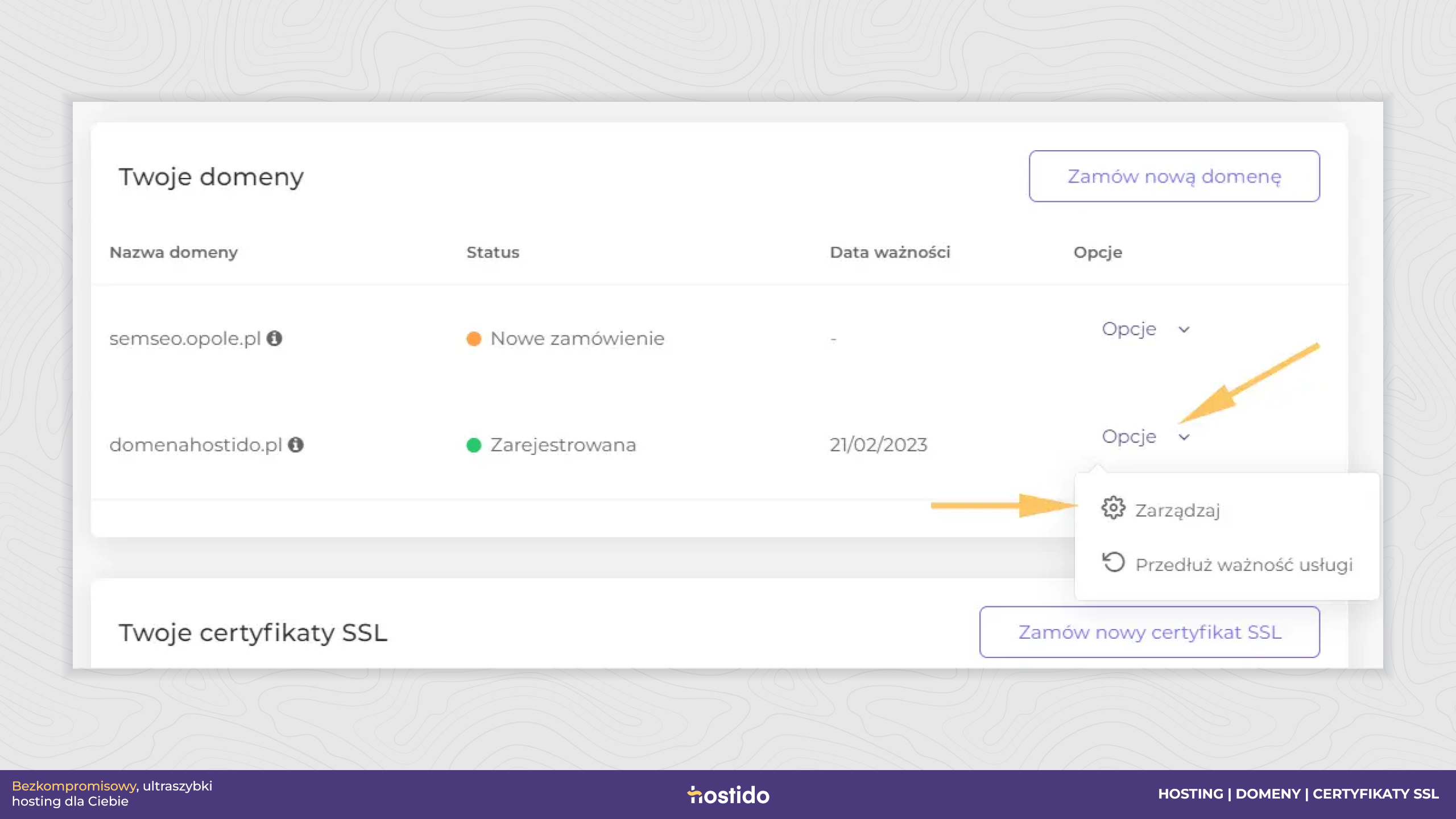Click Zamów nowy certyfikat SSL button

[1149, 632]
